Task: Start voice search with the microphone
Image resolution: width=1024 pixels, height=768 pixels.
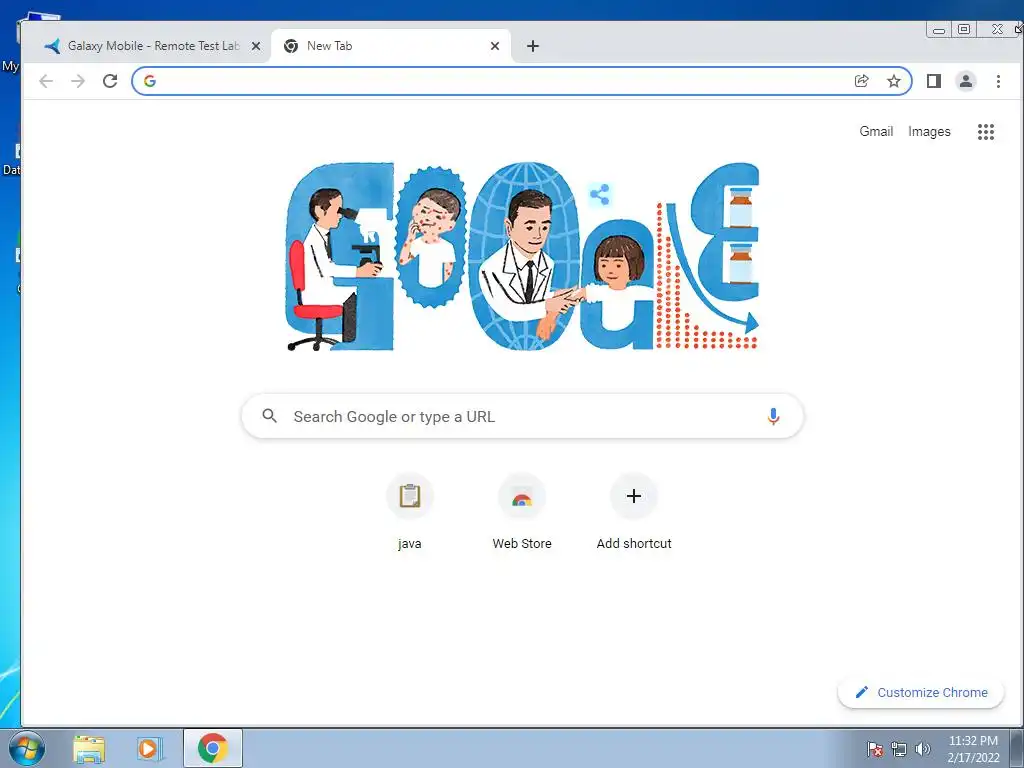Action: point(773,417)
